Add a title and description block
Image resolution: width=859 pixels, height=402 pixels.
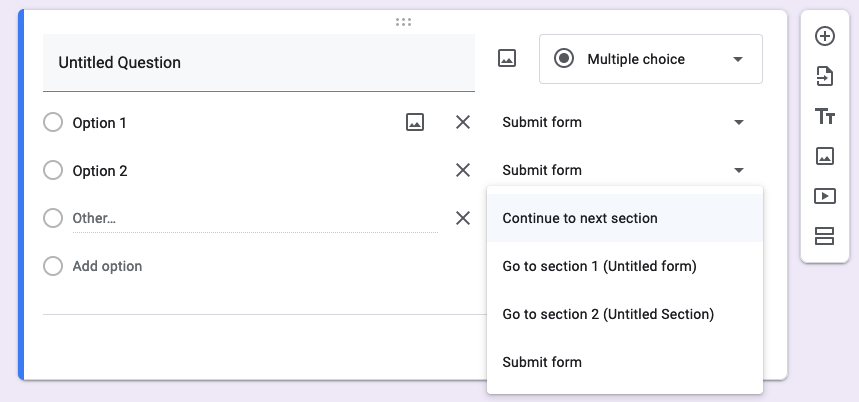point(825,116)
